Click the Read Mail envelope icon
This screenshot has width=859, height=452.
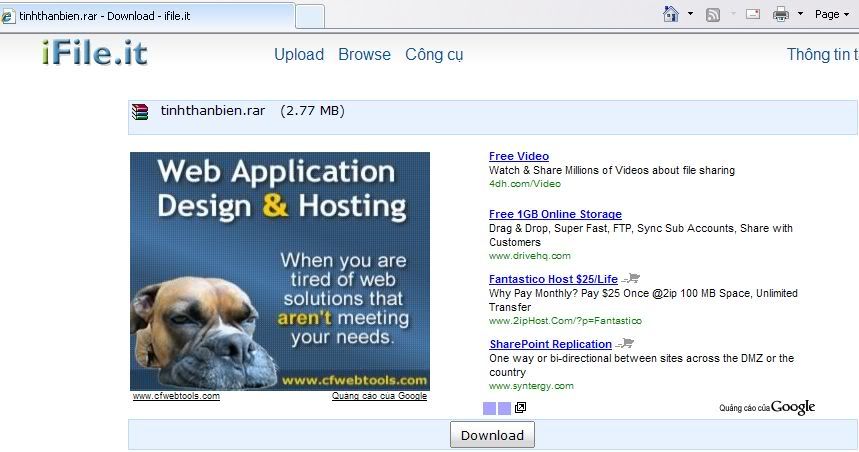click(753, 14)
